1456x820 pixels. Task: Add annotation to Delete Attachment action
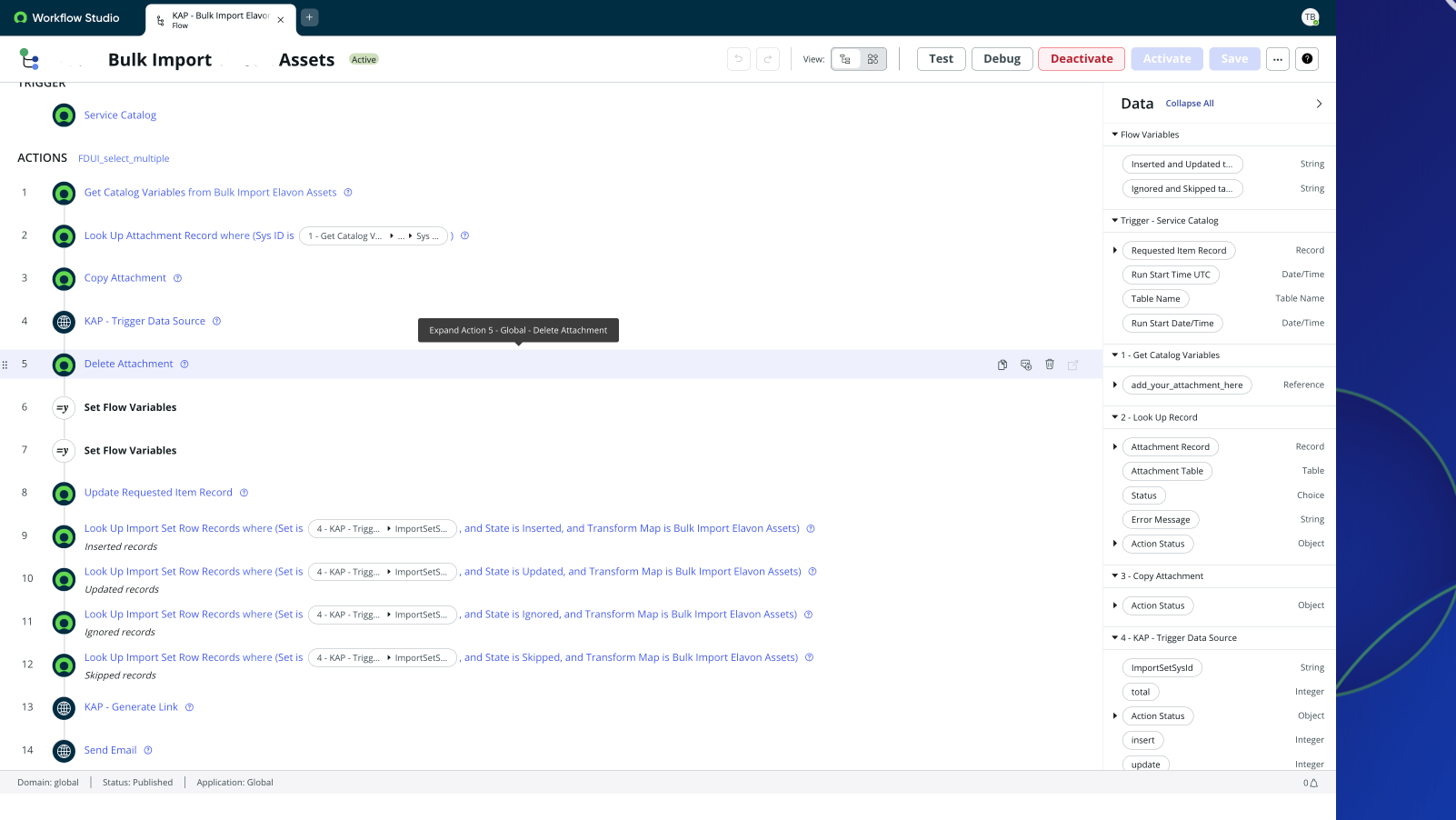click(x=1026, y=365)
